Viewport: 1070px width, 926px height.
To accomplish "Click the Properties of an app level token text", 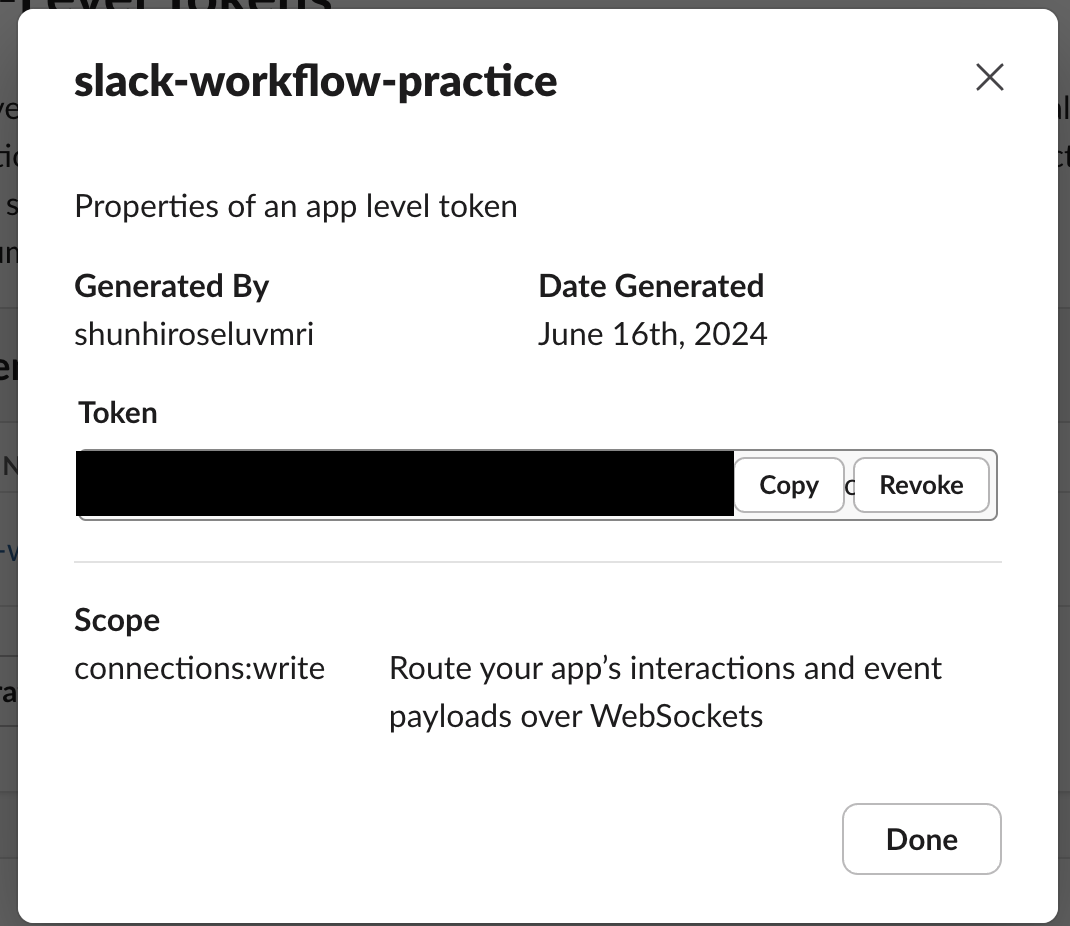I will pos(295,206).
